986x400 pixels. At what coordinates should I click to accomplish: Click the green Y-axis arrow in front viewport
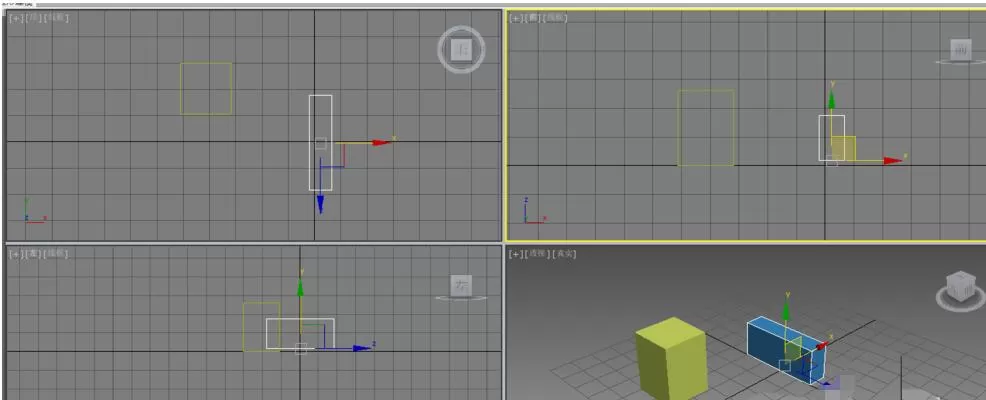(x=832, y=99)
